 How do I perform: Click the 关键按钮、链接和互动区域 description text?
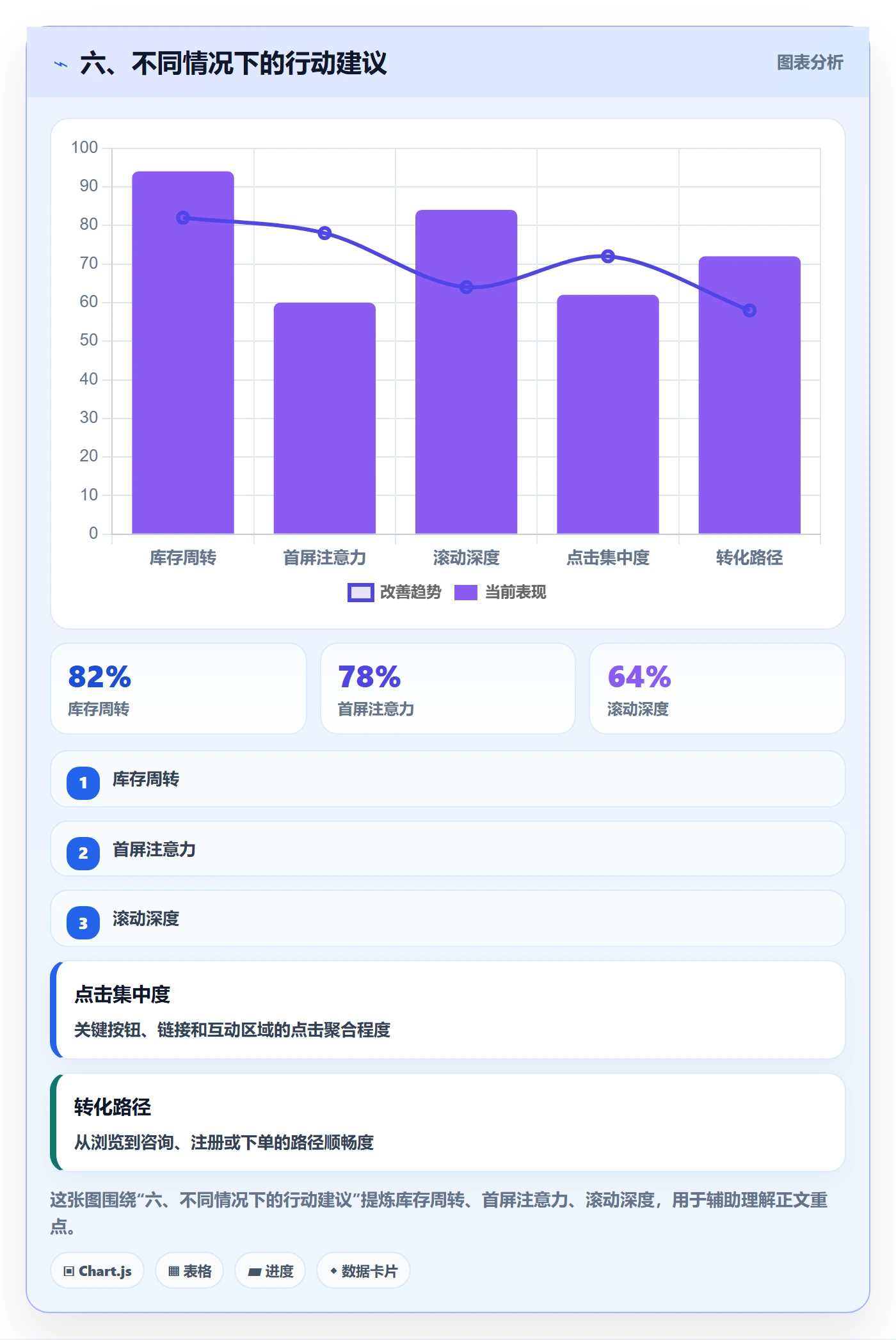(x=232, y=1030)
